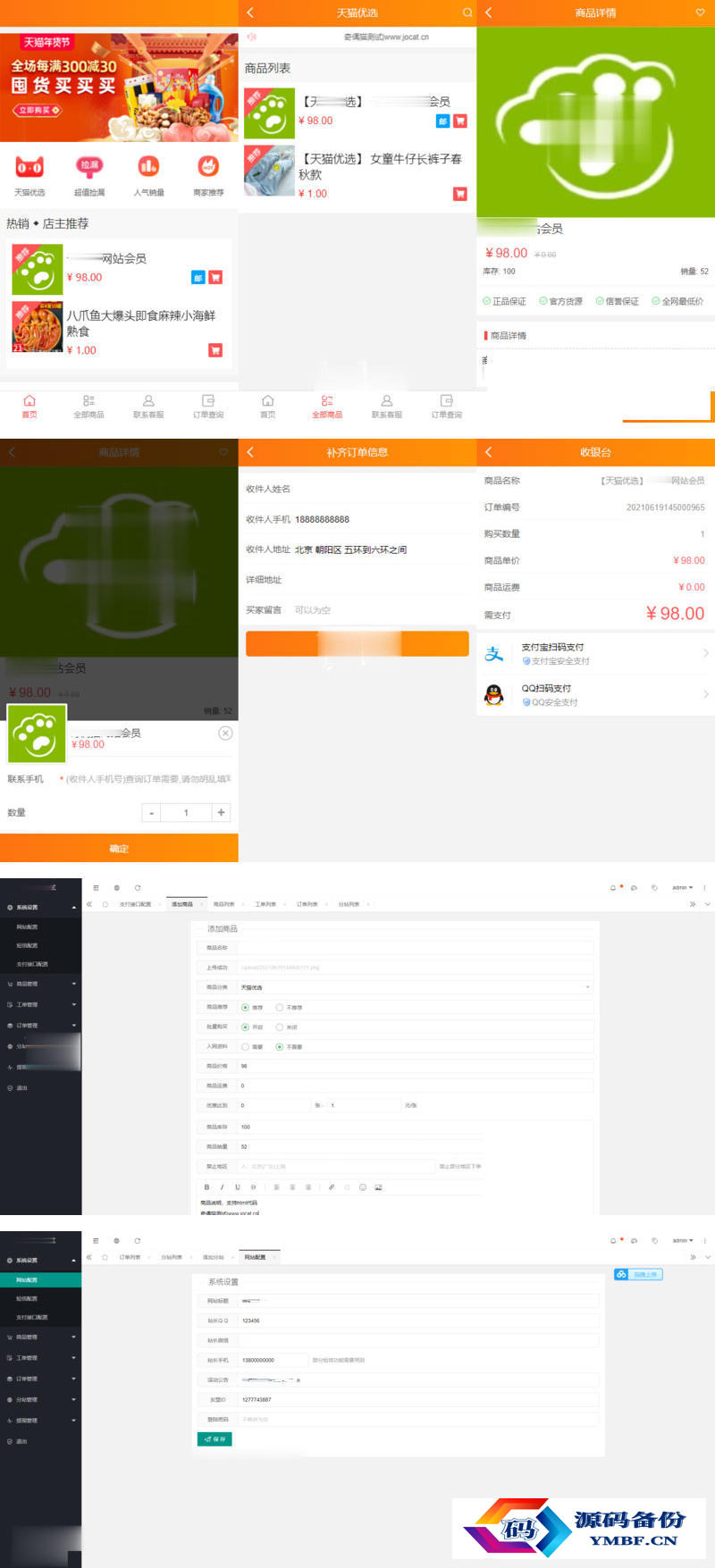Click the 保存 button in 系统设置 form

pos(214,1439)
